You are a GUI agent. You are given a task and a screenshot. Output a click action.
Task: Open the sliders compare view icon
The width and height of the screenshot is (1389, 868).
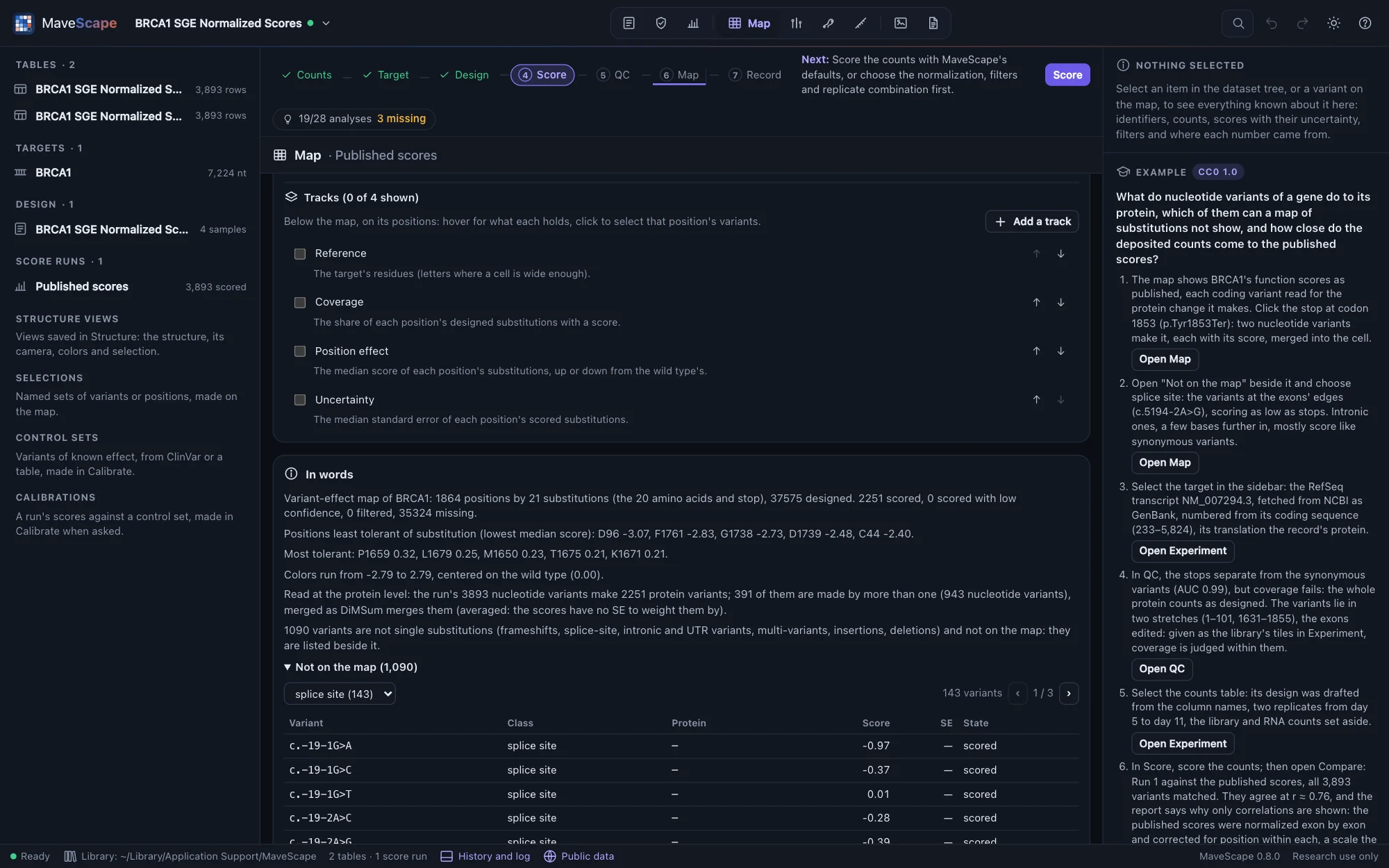tap(796, 23)
